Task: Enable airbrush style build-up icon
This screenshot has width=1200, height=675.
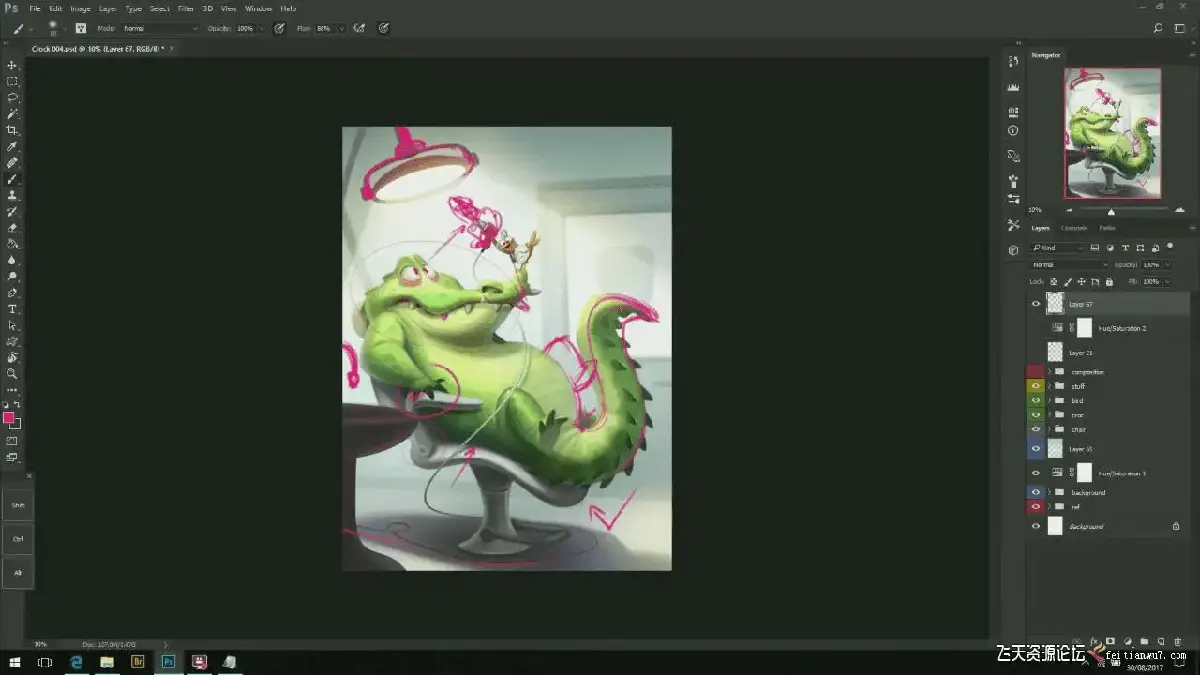Action: coord(361,28)
